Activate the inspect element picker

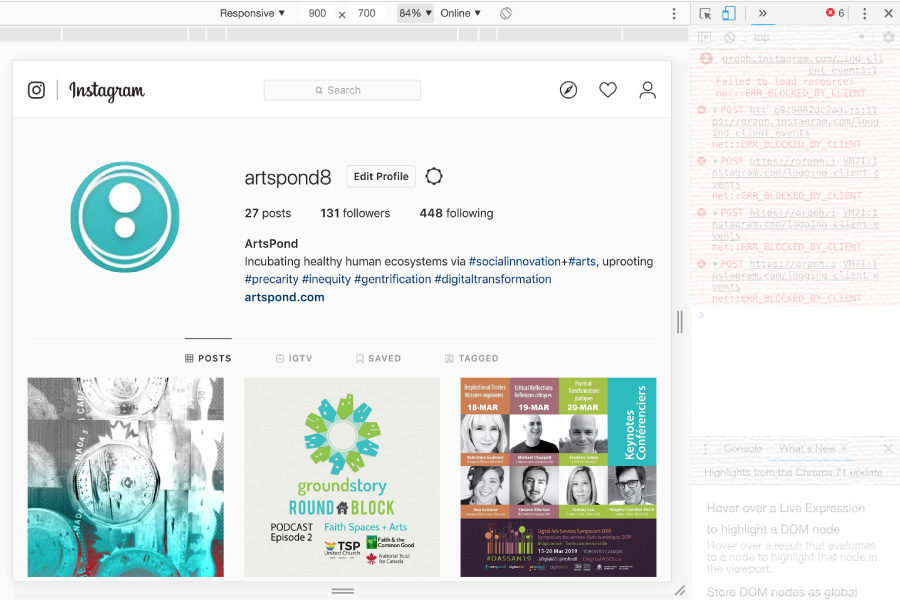(x=705, y=13)
